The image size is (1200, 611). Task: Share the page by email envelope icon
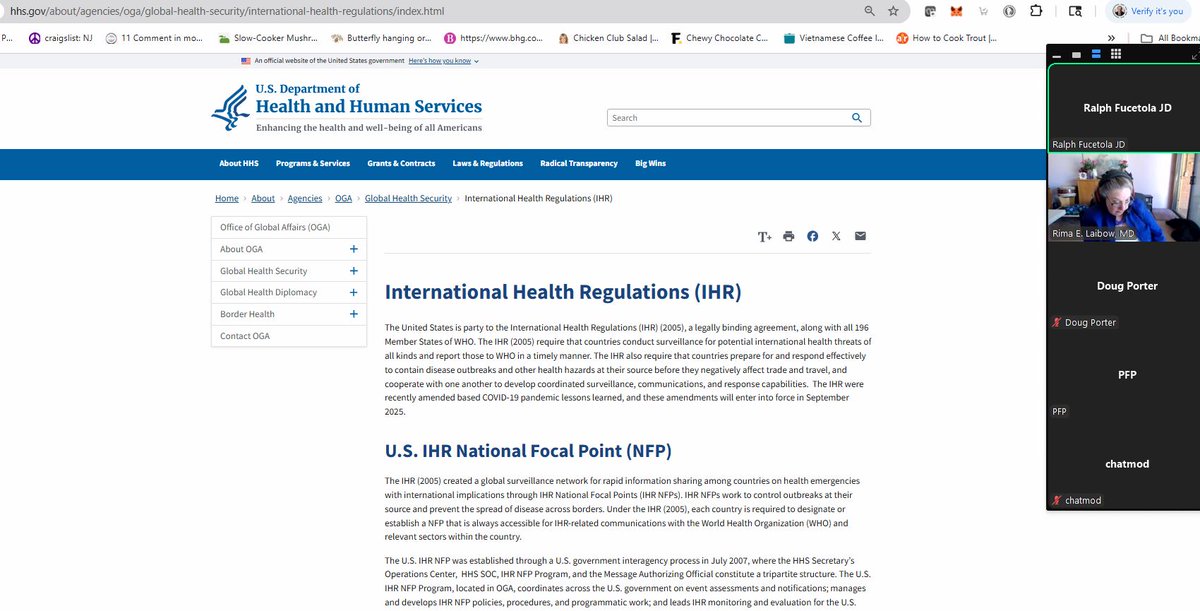click(x=860, y=236)
